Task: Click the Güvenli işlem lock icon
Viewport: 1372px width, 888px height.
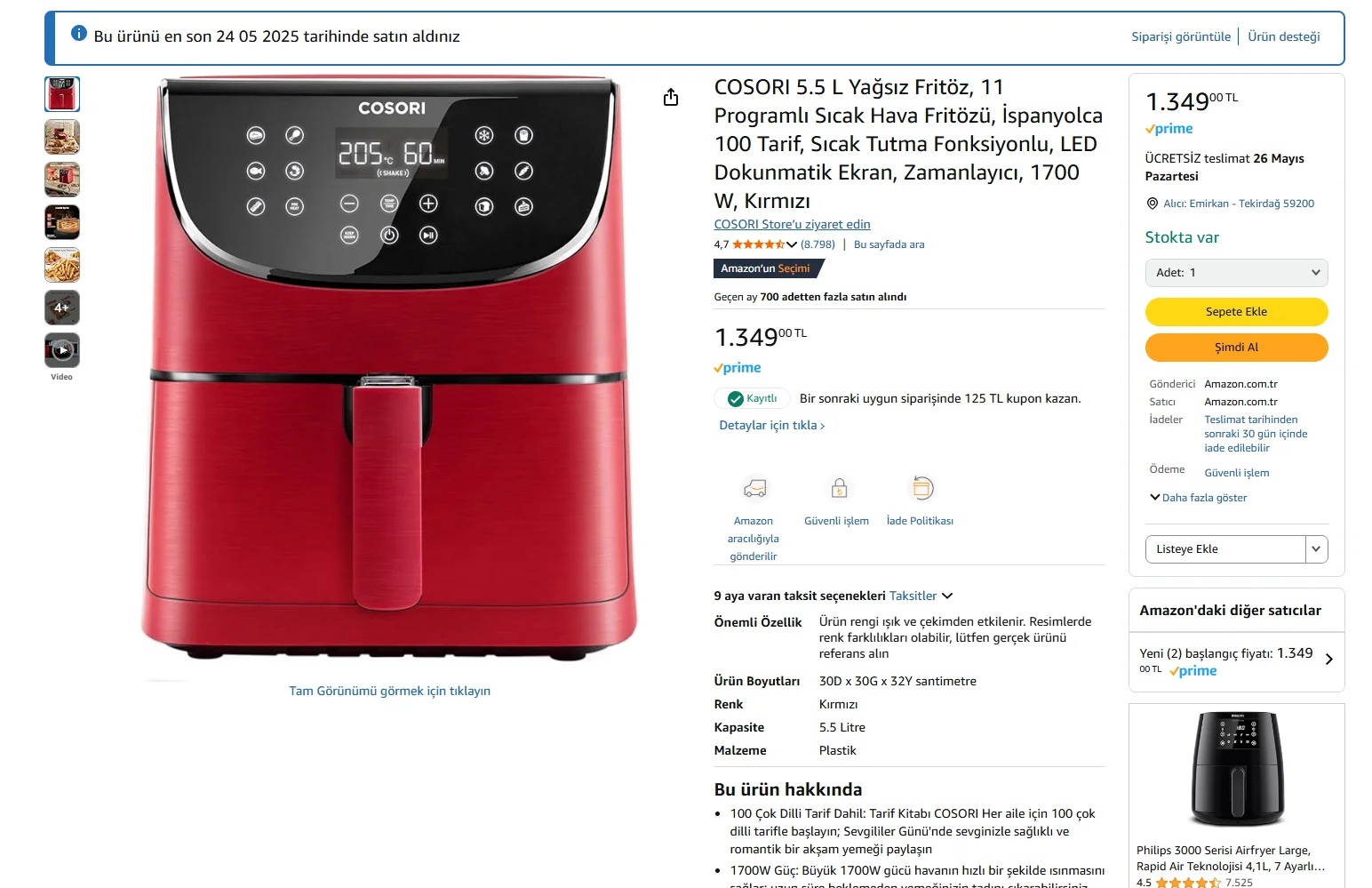Action: [839, 489]
